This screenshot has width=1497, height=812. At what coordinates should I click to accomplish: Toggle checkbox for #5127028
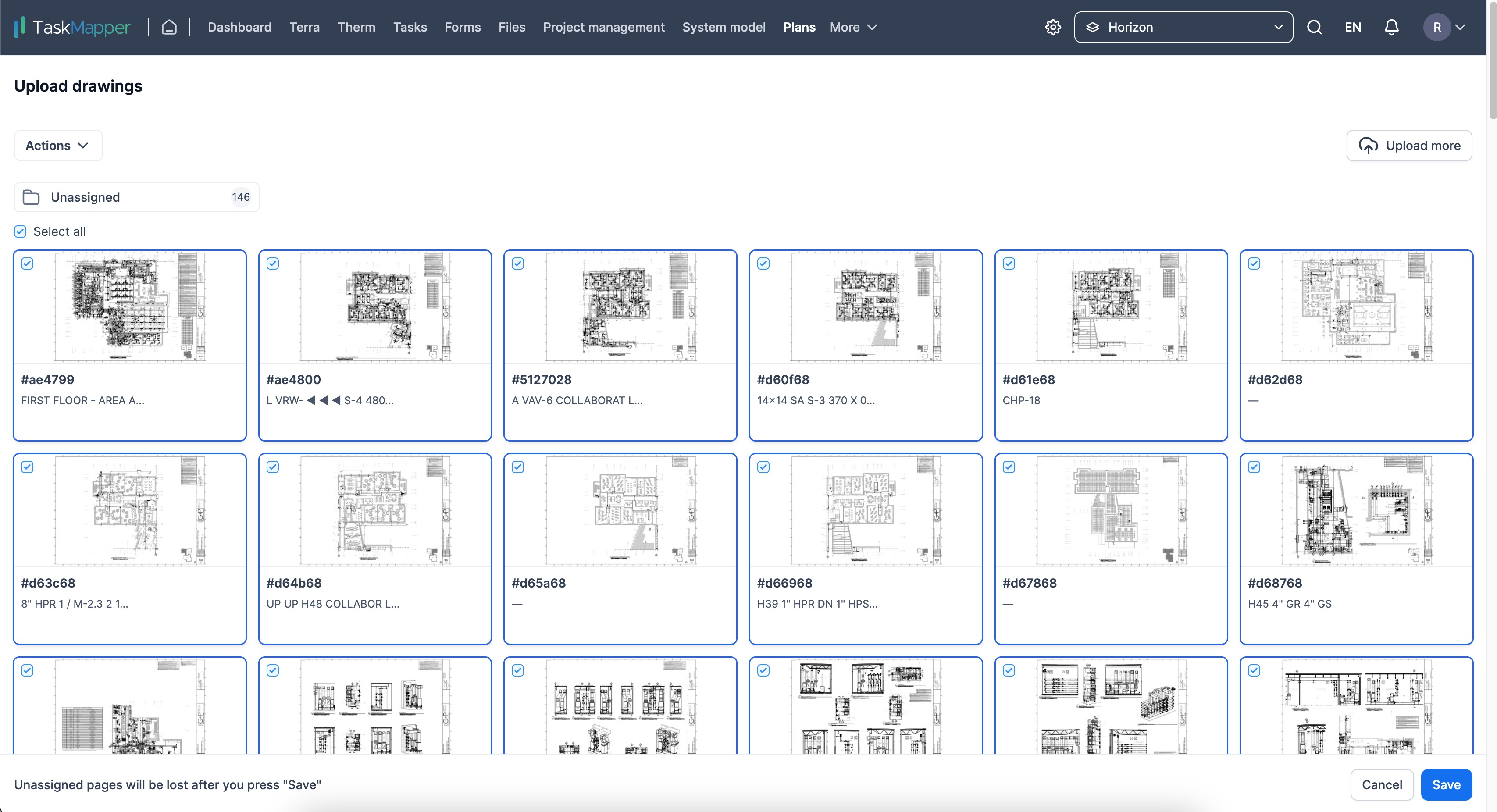pyautogui.click(x=518, y=264)
